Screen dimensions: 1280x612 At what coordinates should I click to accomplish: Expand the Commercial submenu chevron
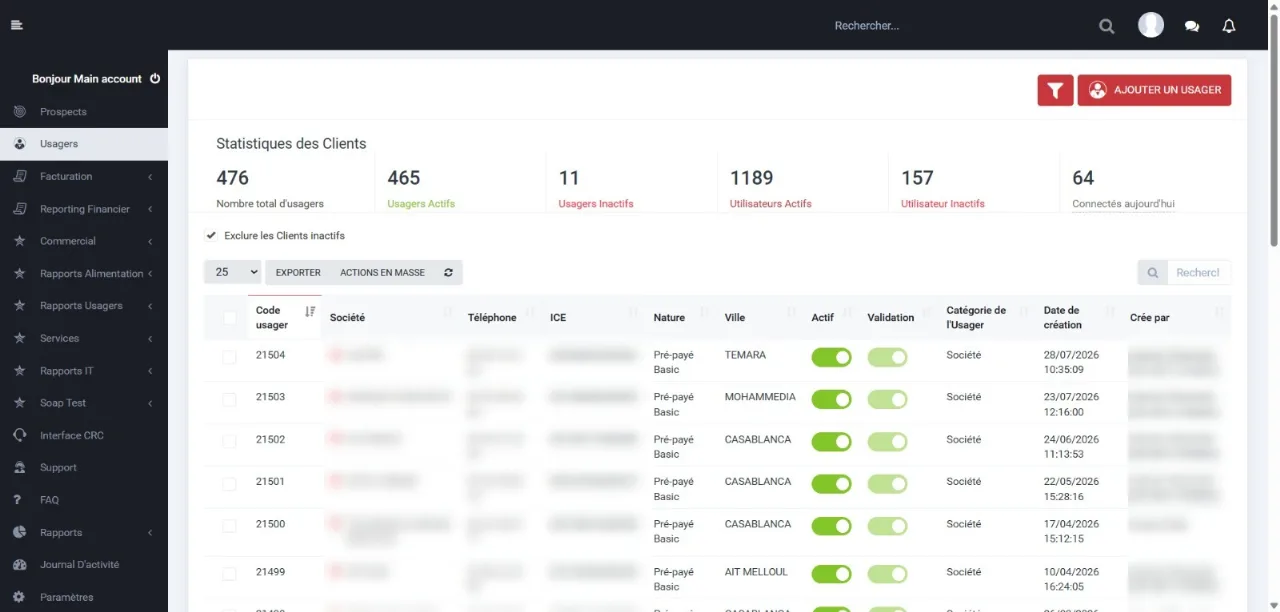(150, 241)
